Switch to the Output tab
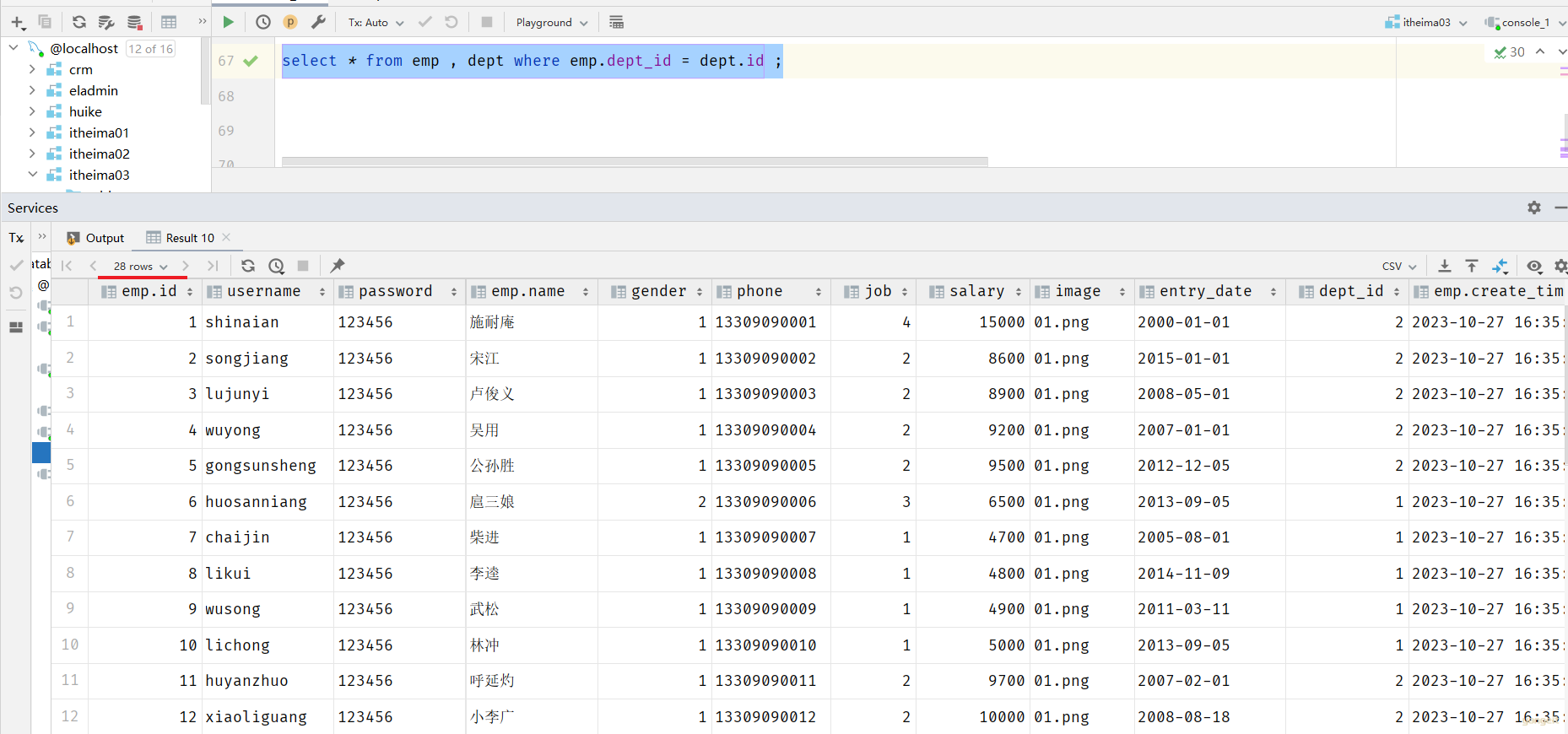The width and height of the screenshot is (1568, 734). click(95, 238)
